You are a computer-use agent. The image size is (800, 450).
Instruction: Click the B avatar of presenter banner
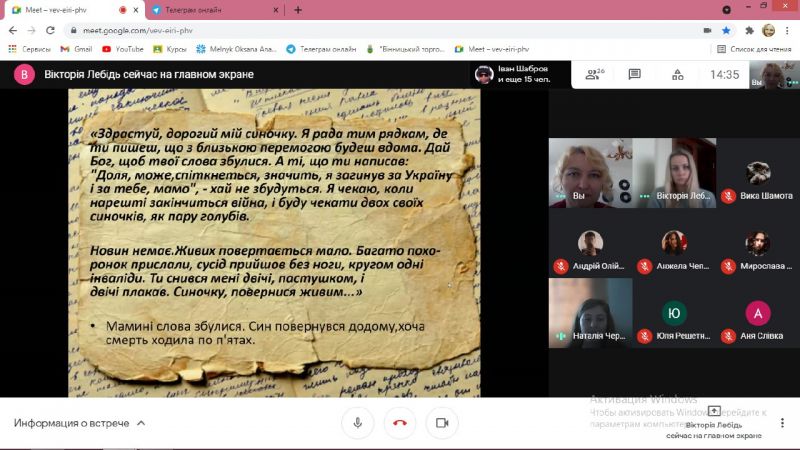pyautogui.click(x=24, y=74)
